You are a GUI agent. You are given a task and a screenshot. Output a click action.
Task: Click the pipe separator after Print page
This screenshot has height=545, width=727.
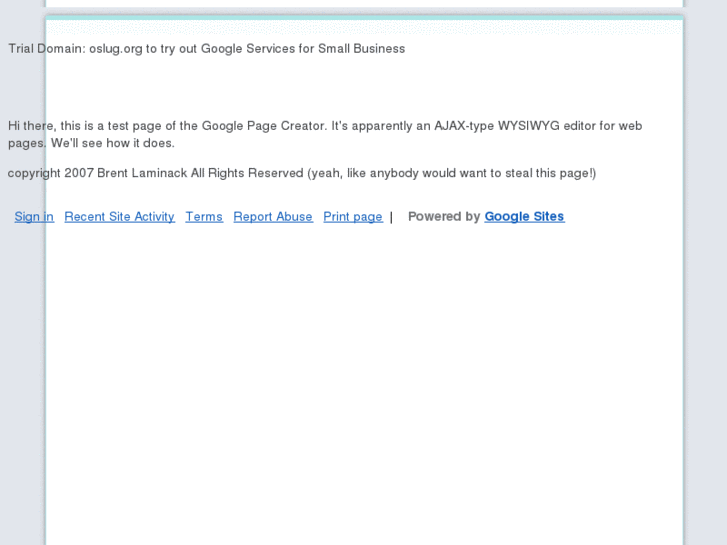[391, 217]
